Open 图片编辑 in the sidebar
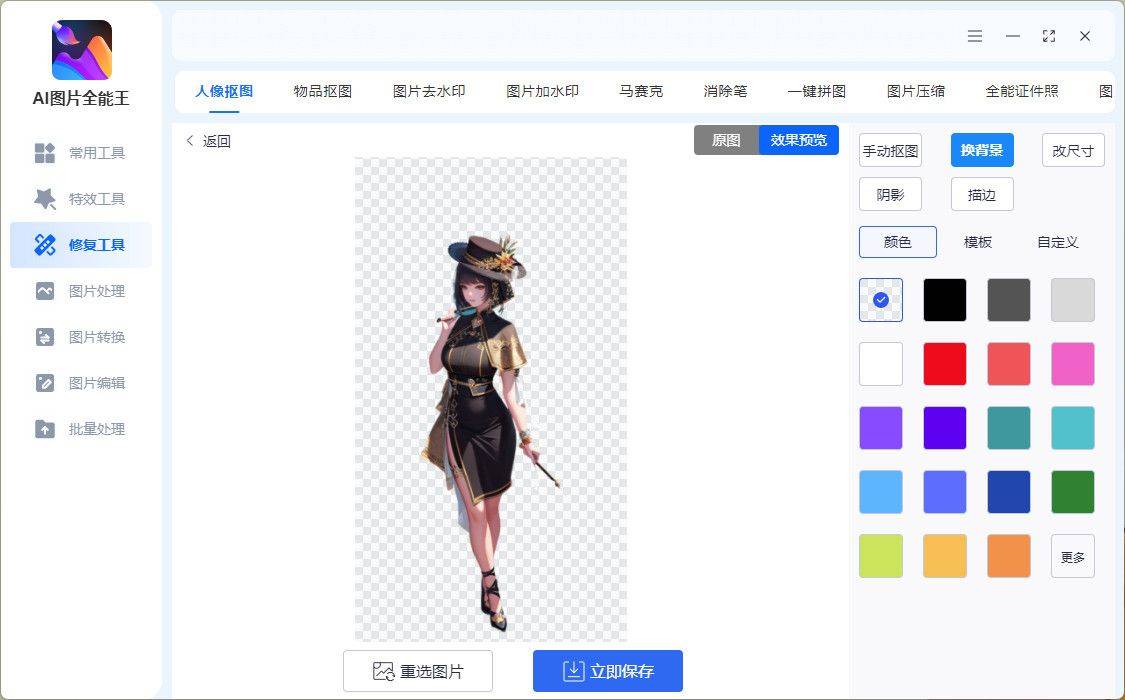The height and width of the screenshot is (700, 1125). (x=80, y=382)
